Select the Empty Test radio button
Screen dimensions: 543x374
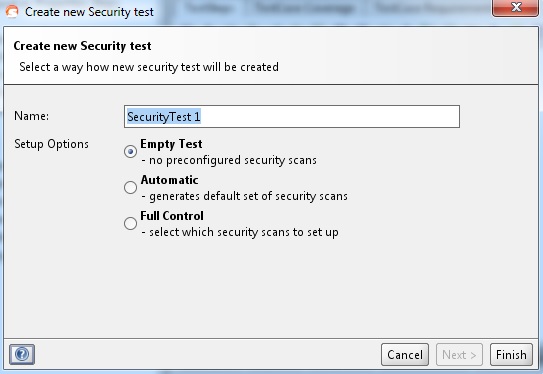click(130, 152)
